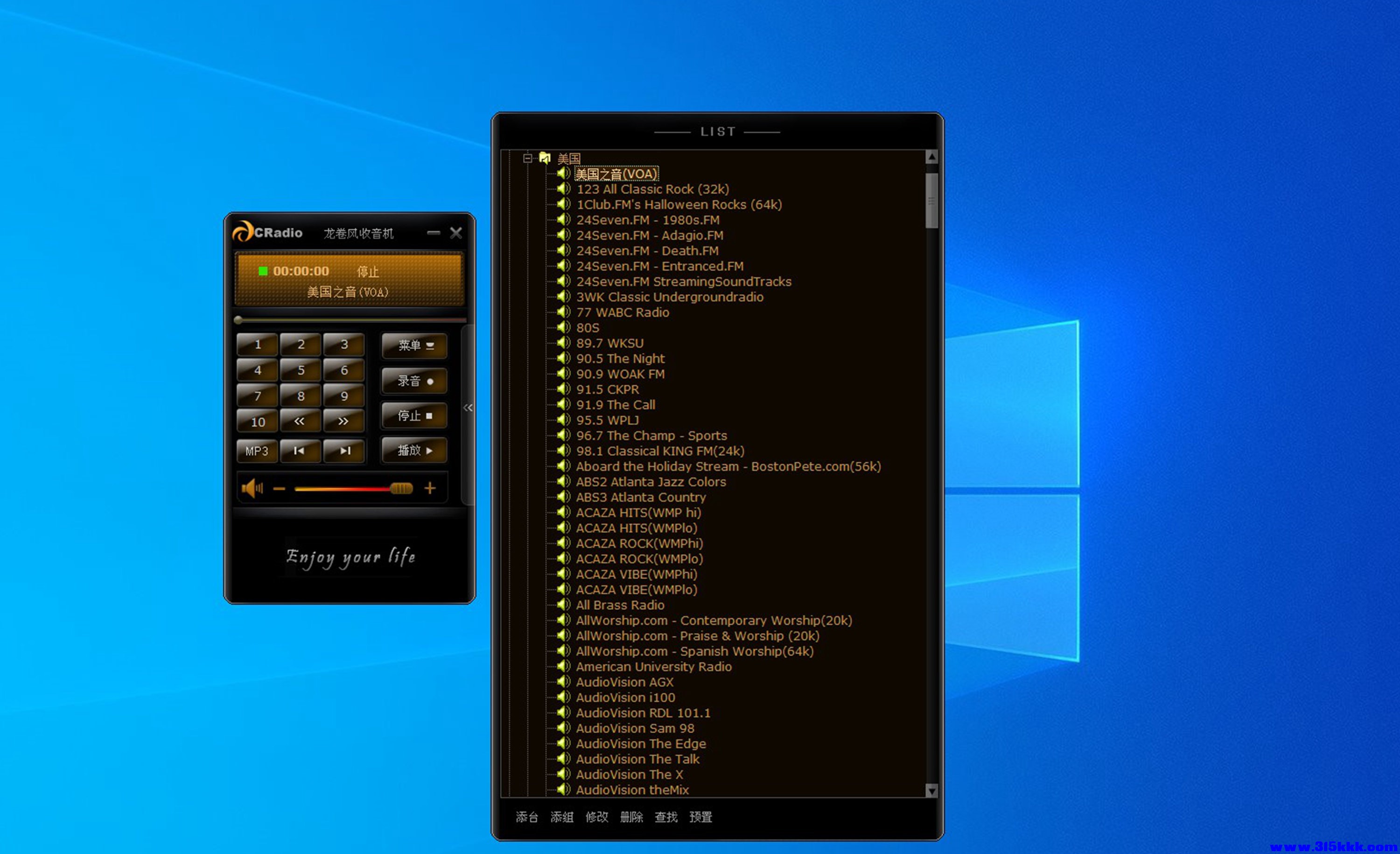1400x854 pixels.
Task: Click speaker icon beside 77 WABC Radio
Action: pyautogui.click(x=563, y=312)
